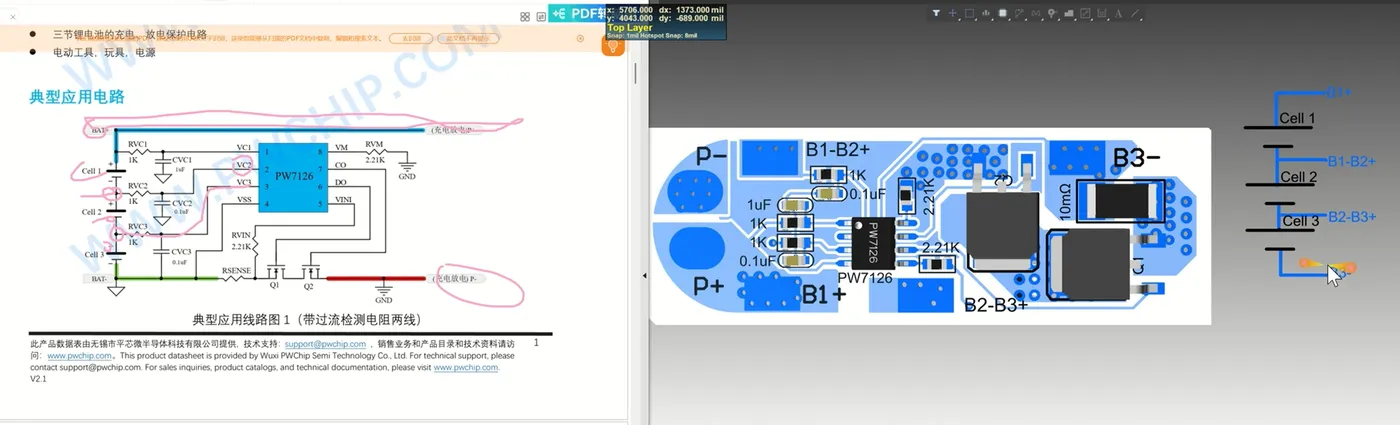The height and width of the screenshot is (425, 1400).
Task: Open the Align objects bar-chart tool
Action: [x=986, y=13]
